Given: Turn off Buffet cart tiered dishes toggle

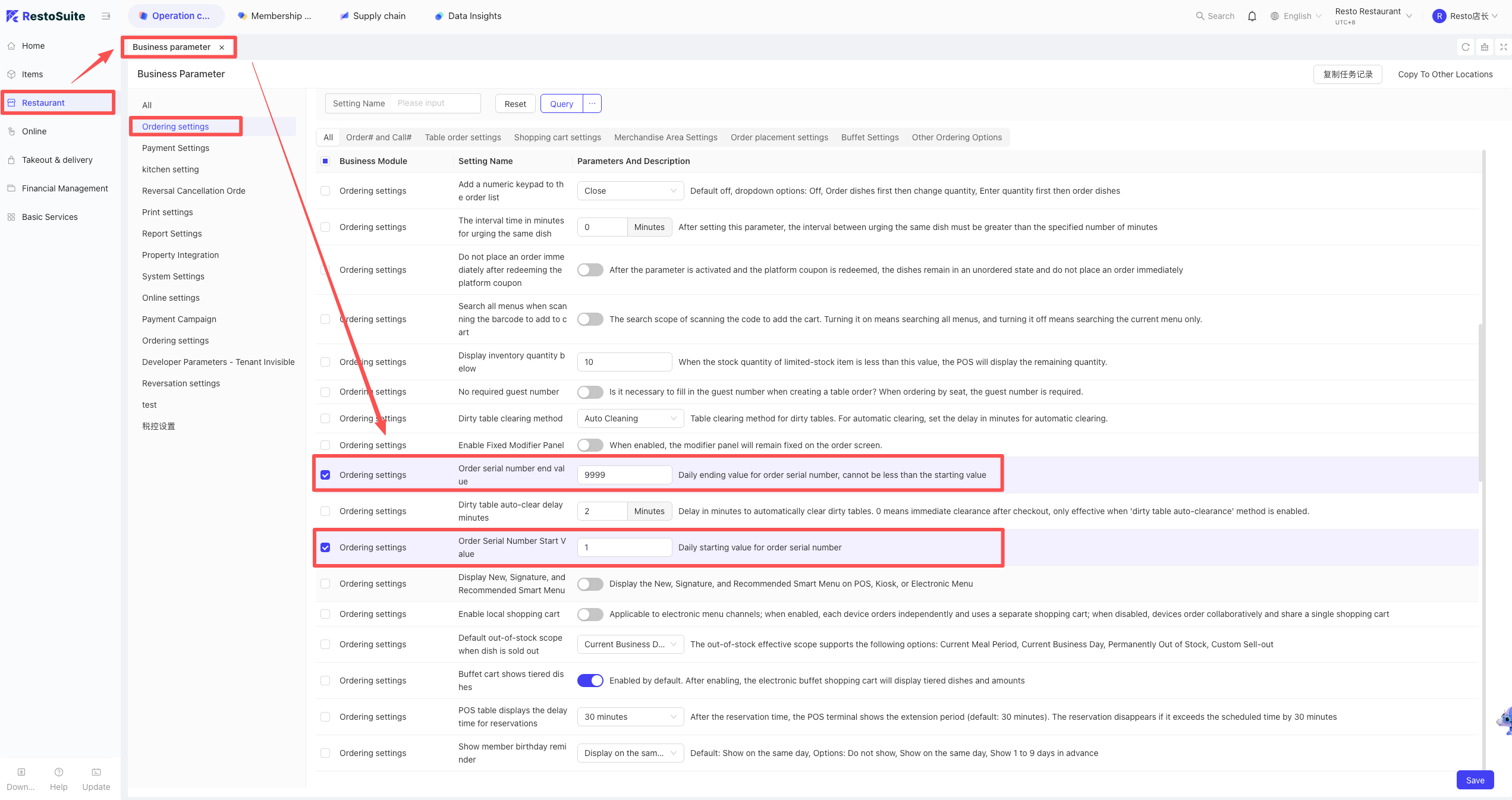Looking at the screenshot, I should [x=590, y=681].
